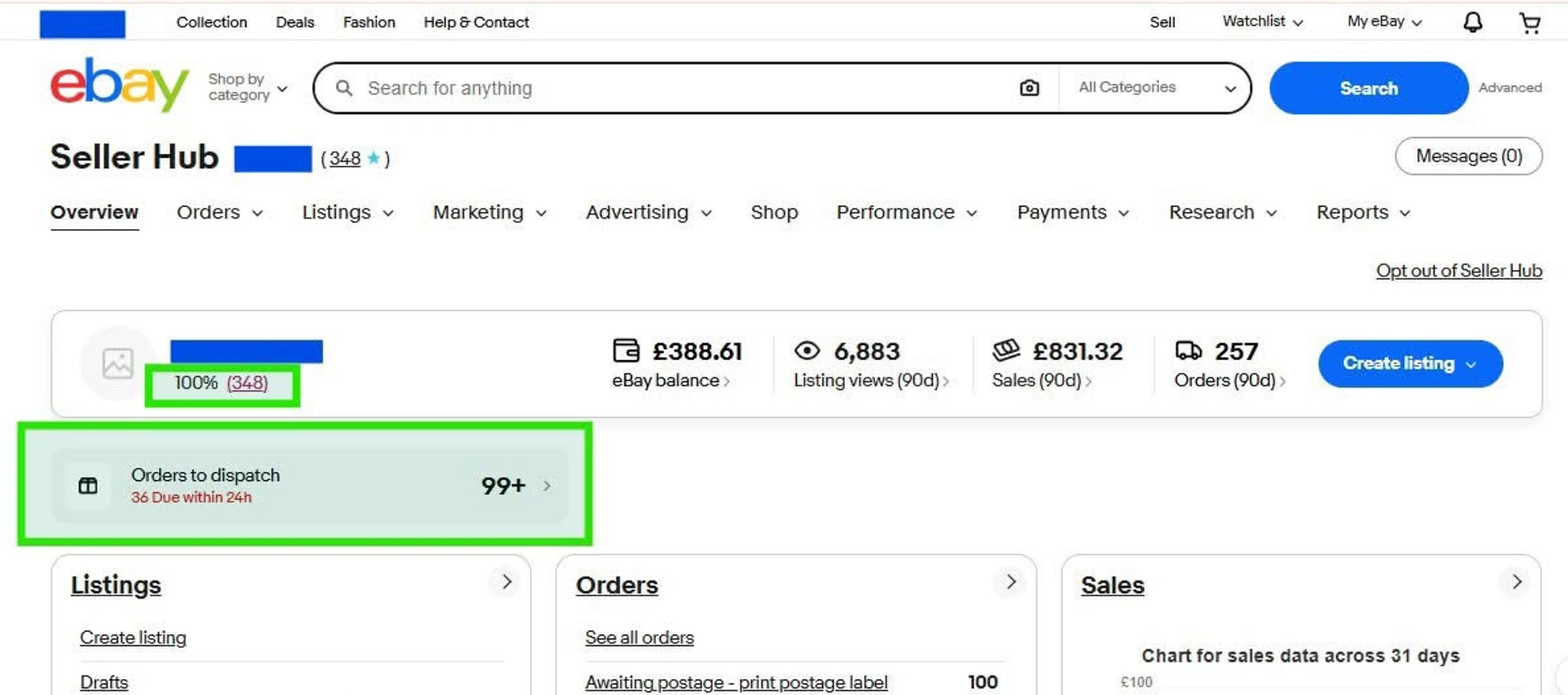Click the Help & Contact link
The image size is (1568, 695).
[476, 22]
